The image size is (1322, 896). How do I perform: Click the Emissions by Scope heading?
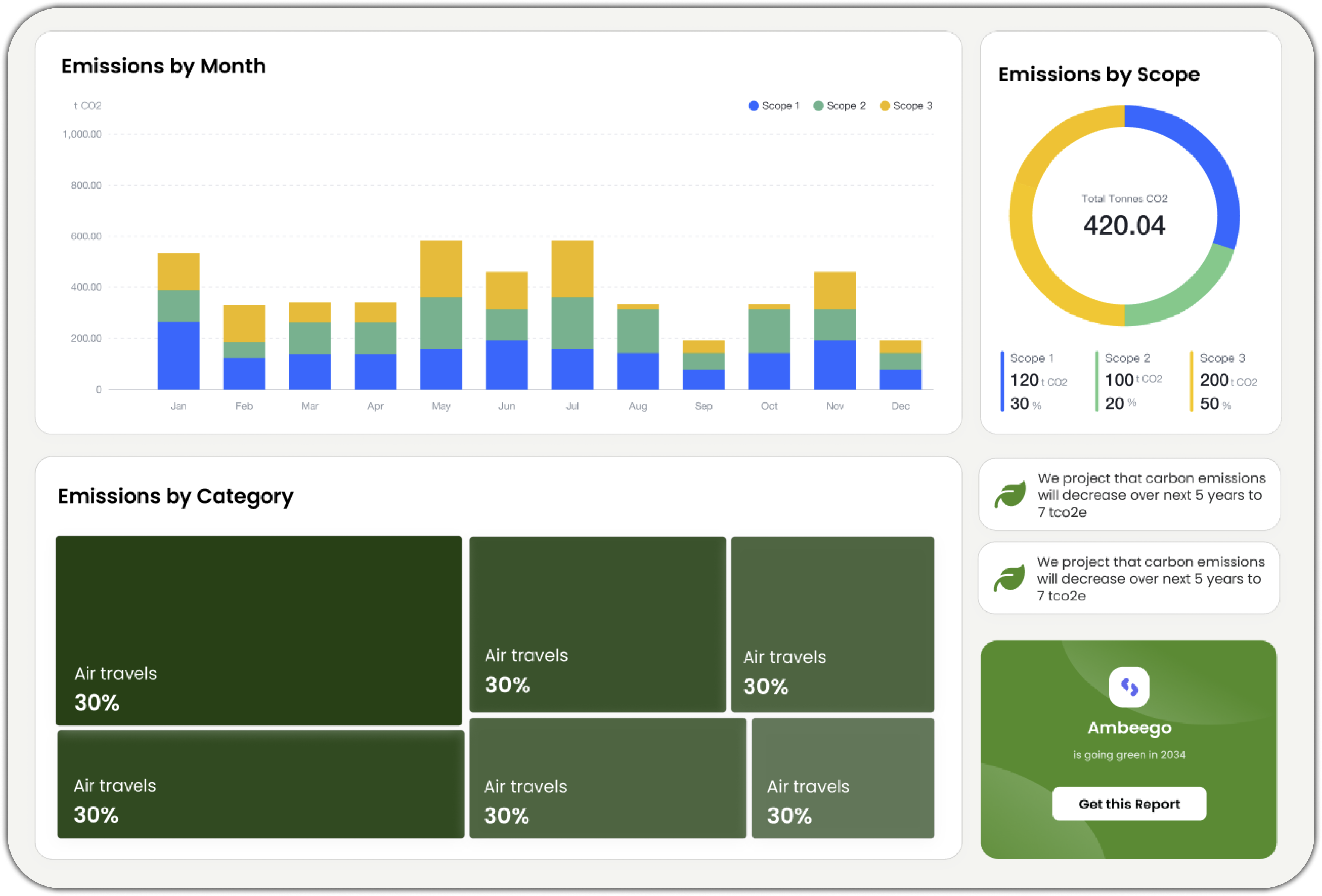click(1099, 75)
